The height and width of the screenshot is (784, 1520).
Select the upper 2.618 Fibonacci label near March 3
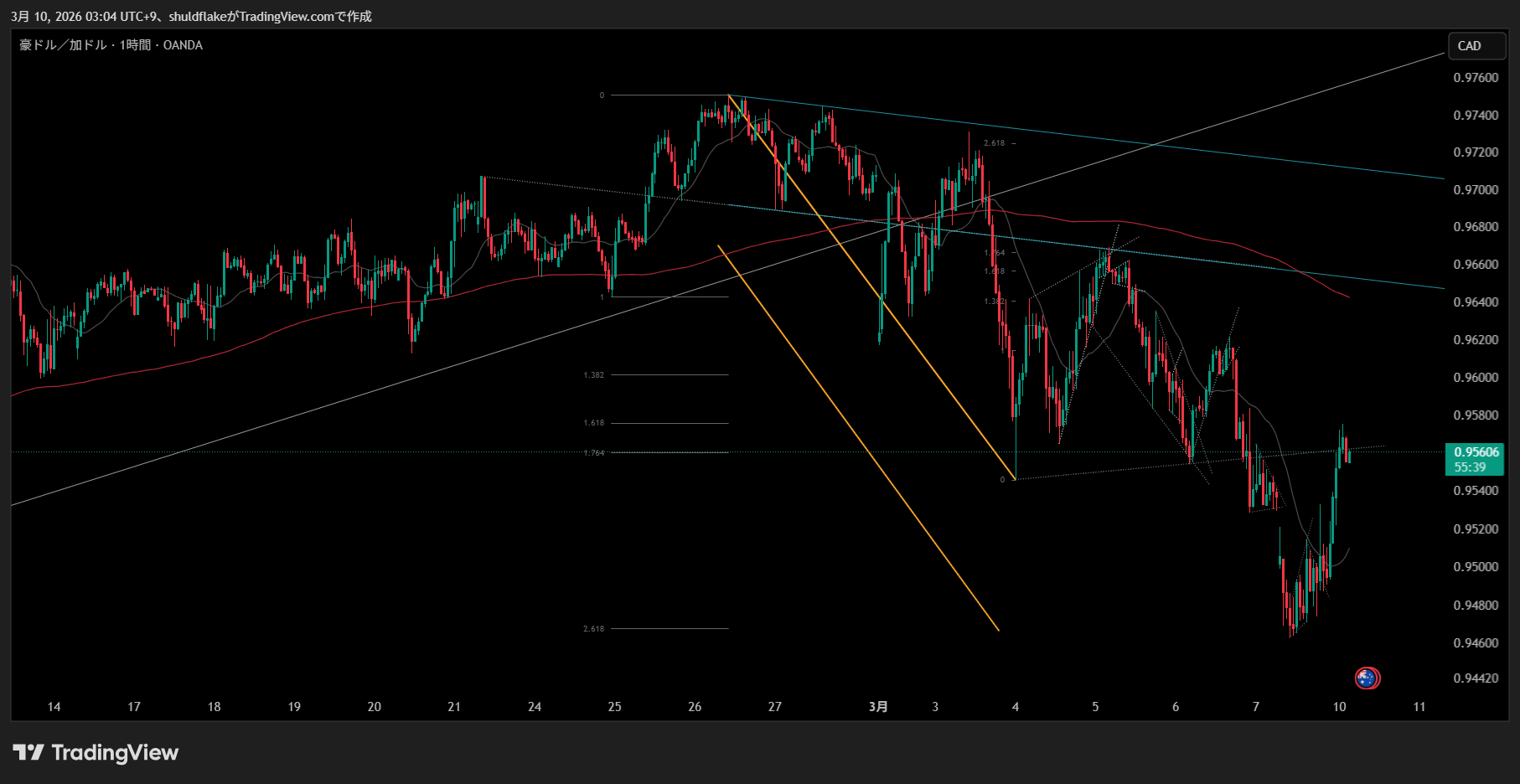994,143
